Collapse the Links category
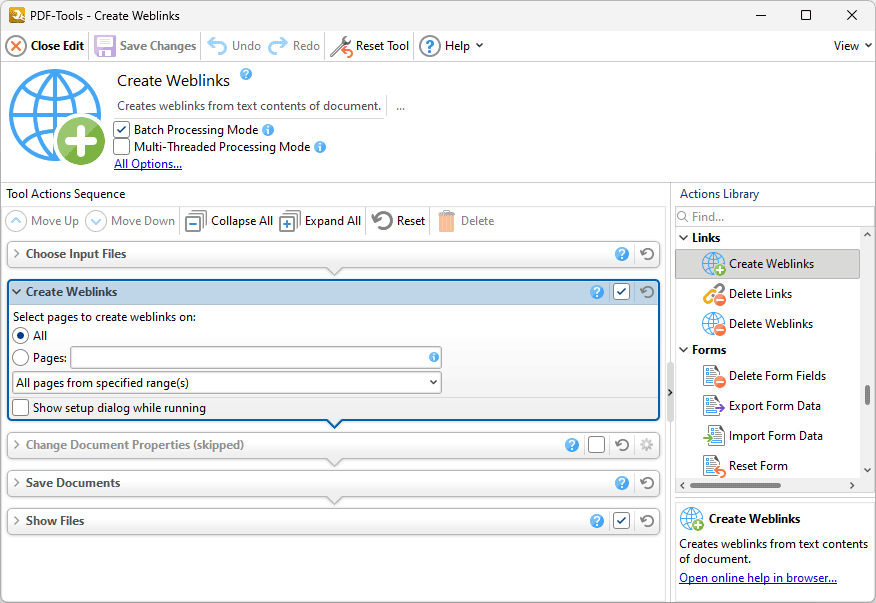The image size is (876, 603). [683, 238]
